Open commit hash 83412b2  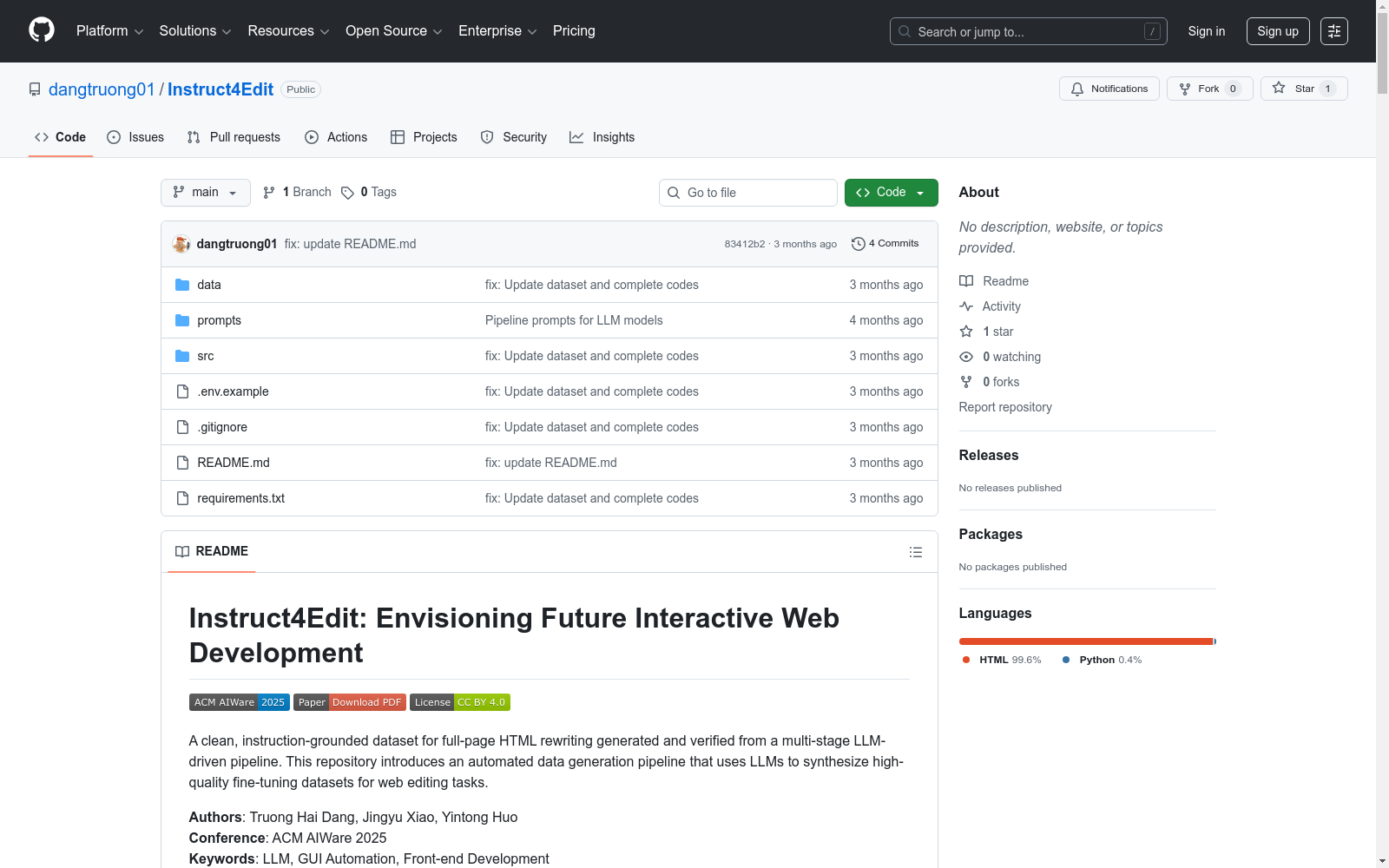(x=745, y=244)
